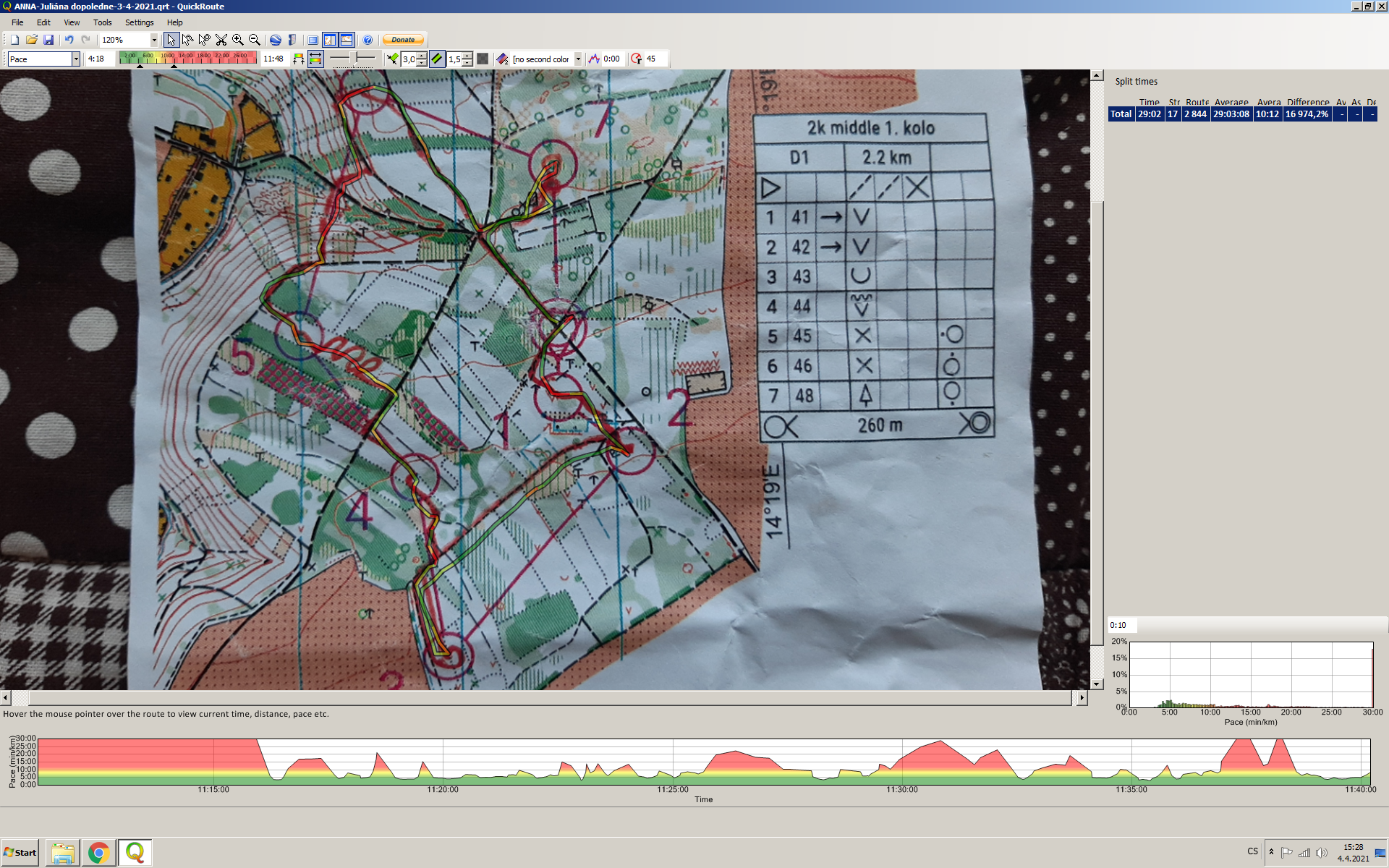
Task: Open the File menu
Action: pyautogui.click(x=17, y=22)
